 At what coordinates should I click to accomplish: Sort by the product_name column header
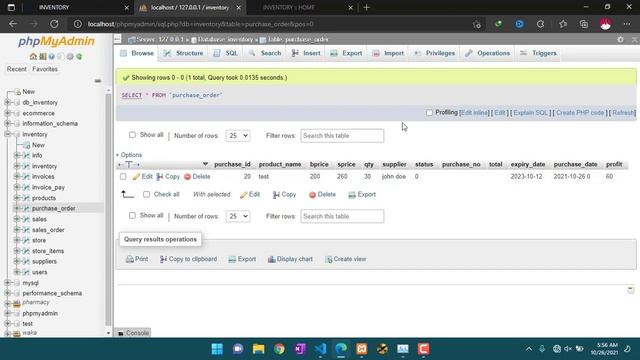[280, 164]
